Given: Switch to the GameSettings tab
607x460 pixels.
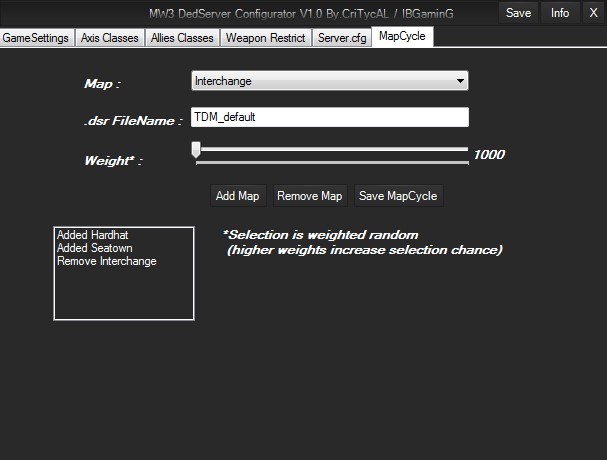Looking at the screenshot, I should click(x=36, y=38).
